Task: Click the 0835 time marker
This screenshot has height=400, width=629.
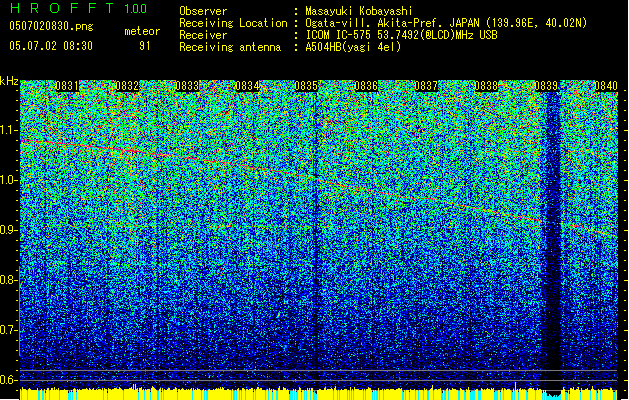Action: pyautogui.click(x=306, y=86)
